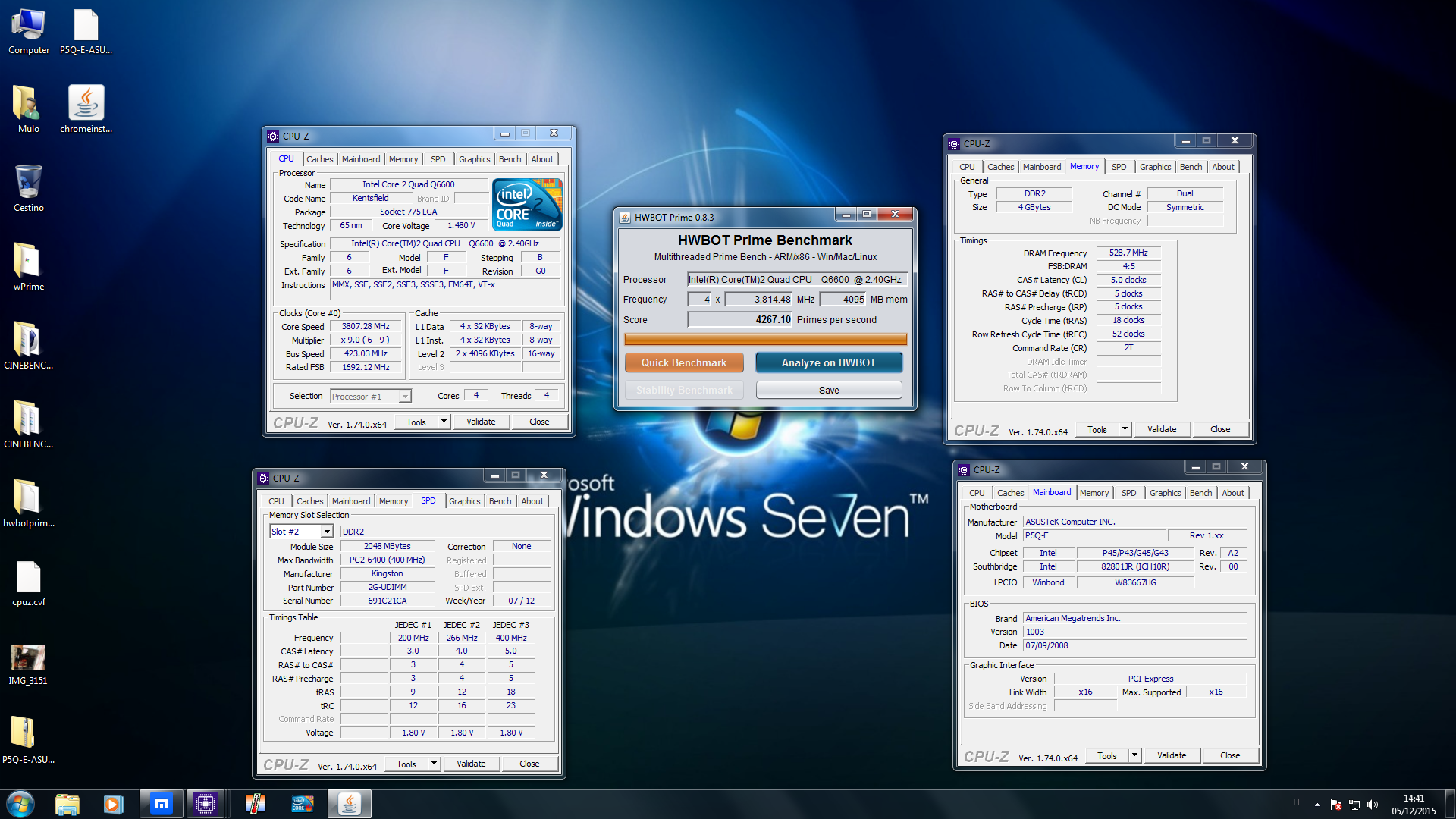Open the wPrime folder on the desktop
This screenshot has width=1456, height=819.
pos(29,267)
